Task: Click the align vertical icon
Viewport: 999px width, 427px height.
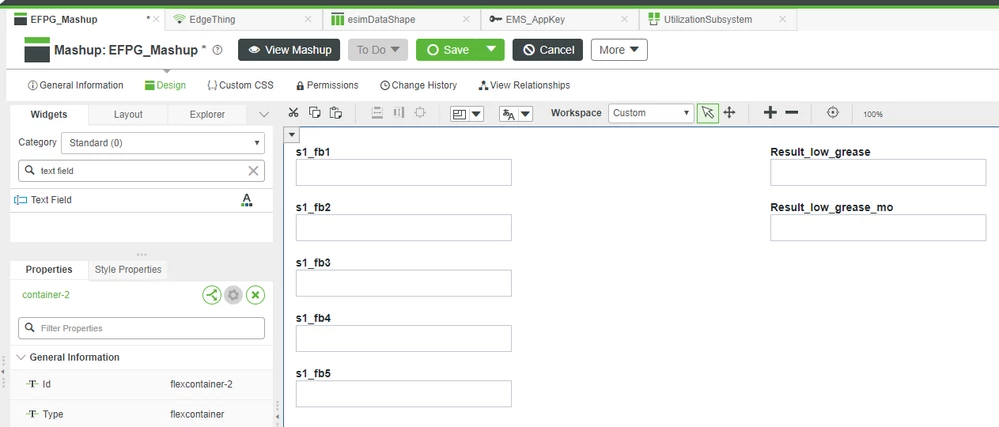Action: click(x=377, y=113)
